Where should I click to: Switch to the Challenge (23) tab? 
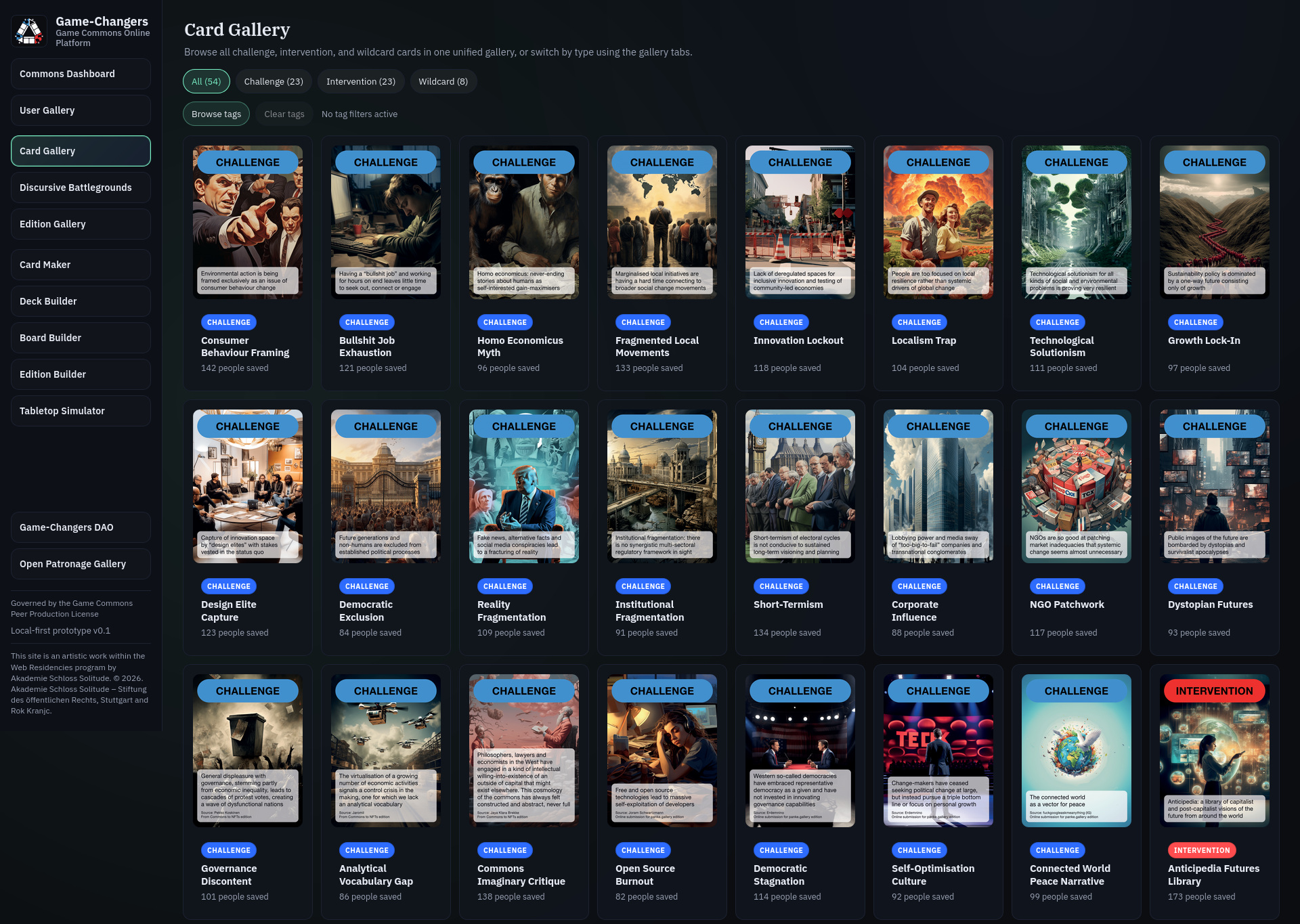point(274,81)
